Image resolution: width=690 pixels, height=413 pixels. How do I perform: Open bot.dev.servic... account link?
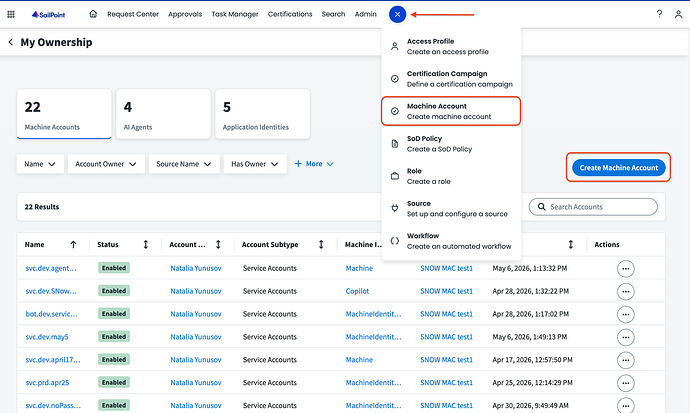[x=51, y=314]
